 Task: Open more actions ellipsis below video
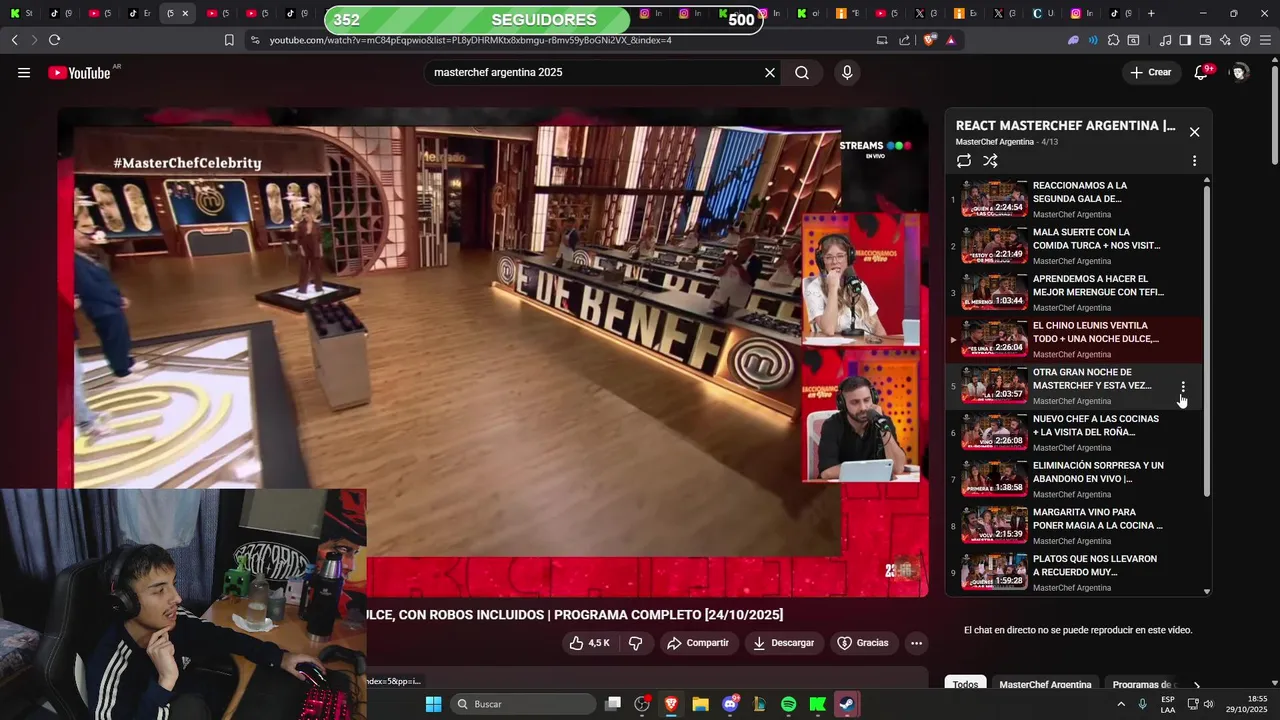(x=916, y=643)
